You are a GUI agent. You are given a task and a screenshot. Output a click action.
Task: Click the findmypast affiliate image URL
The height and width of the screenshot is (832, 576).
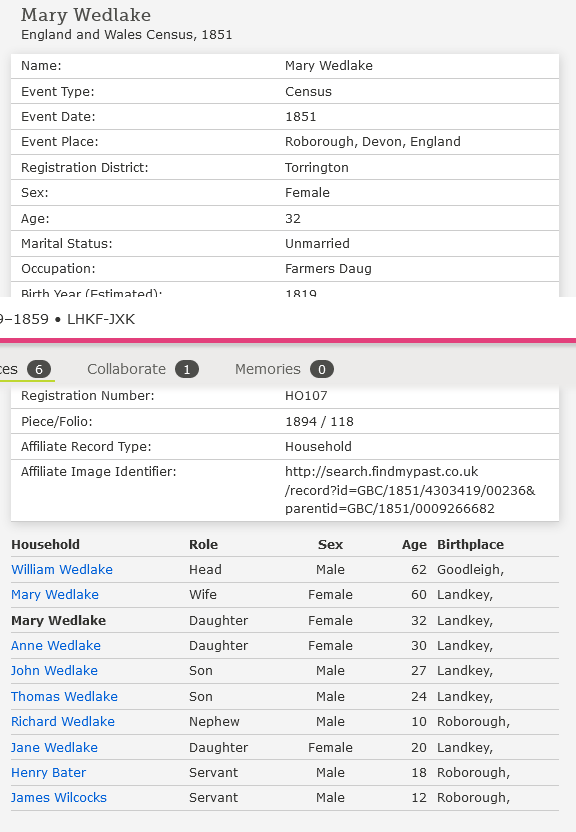[410, 490]
